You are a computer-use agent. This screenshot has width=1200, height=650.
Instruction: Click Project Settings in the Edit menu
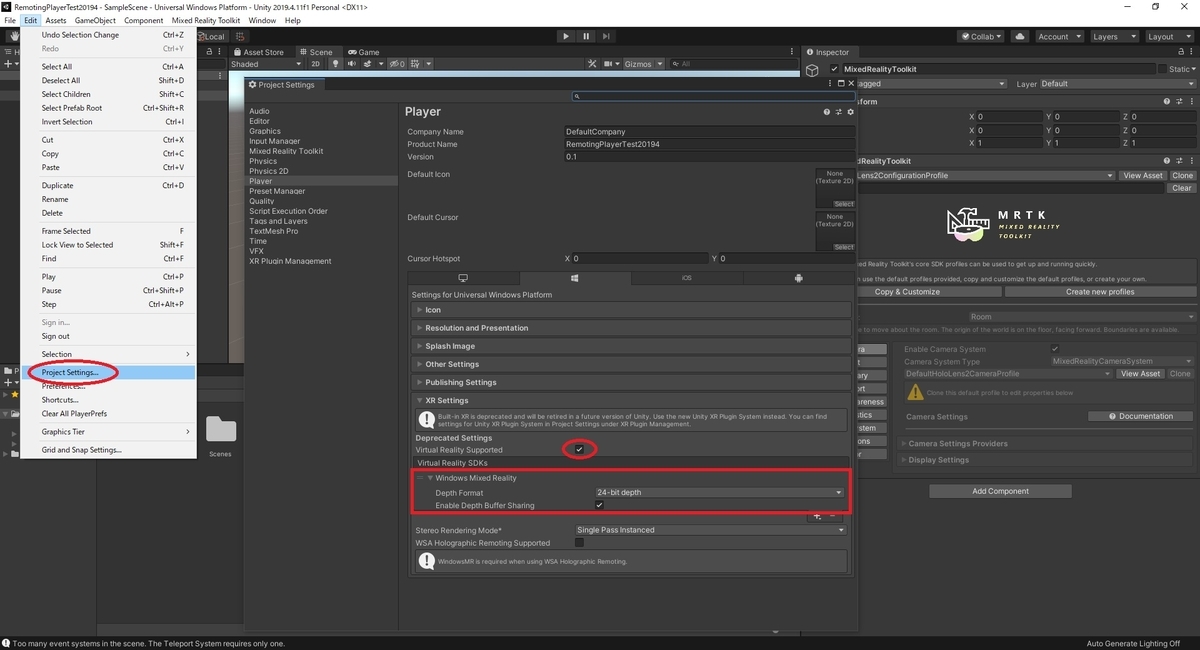[108, 373]
